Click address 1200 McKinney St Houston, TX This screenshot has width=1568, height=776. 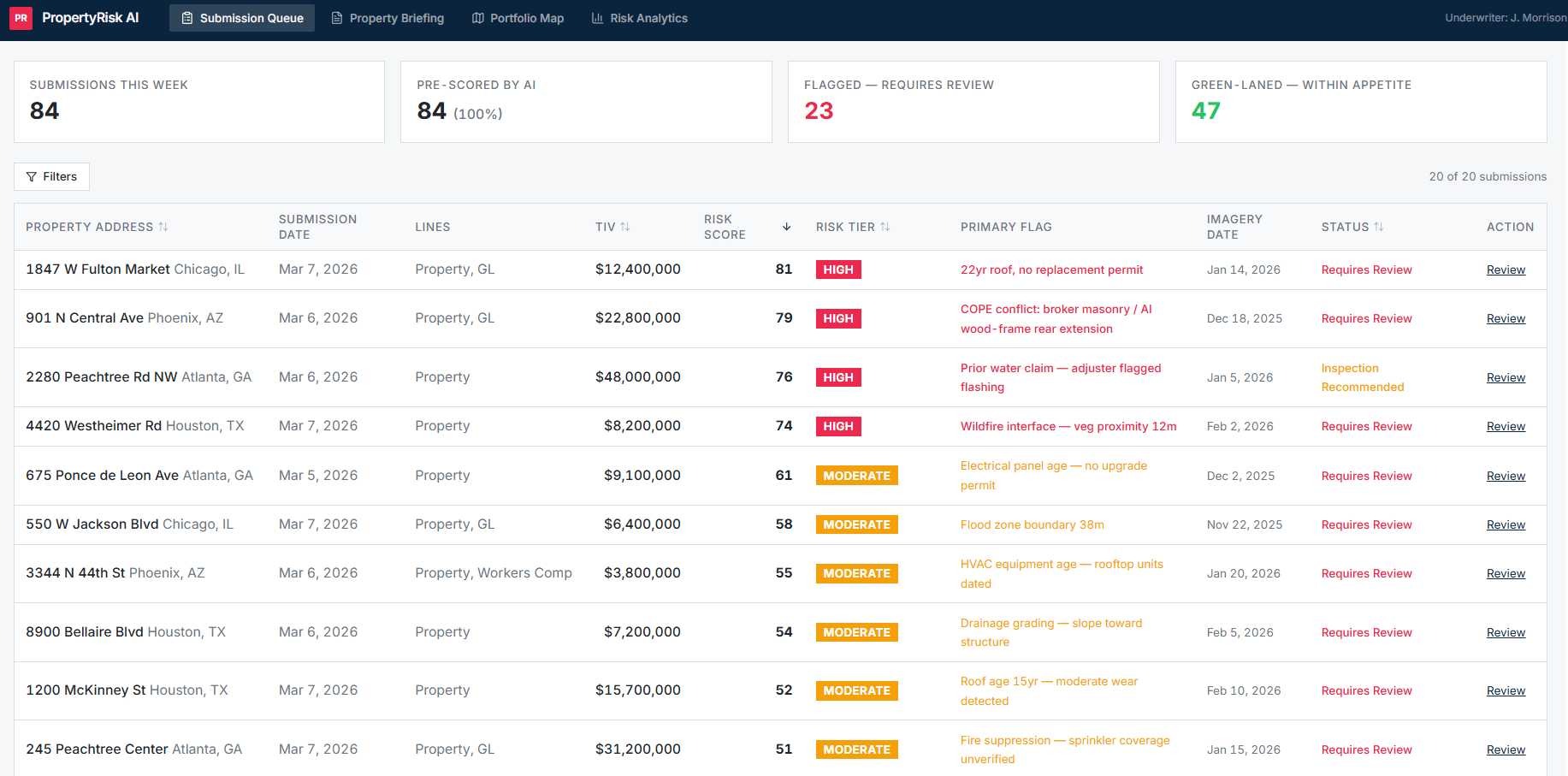(127, 690)
